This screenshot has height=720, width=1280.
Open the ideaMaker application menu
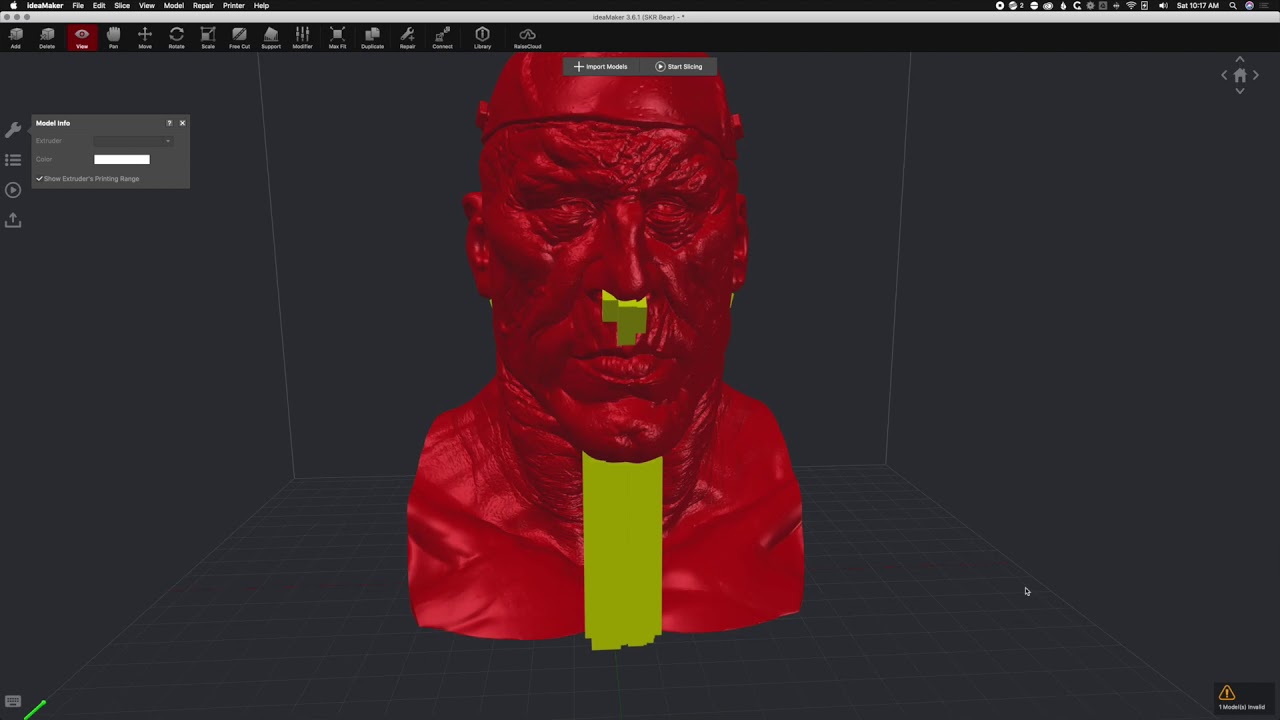pyautogui.click(x=44, y=6)
